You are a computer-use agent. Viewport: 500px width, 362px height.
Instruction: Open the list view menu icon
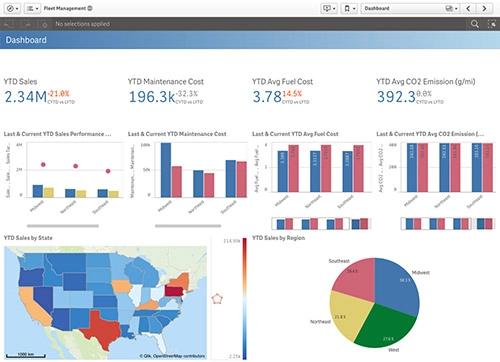click(x=32, y=8)
